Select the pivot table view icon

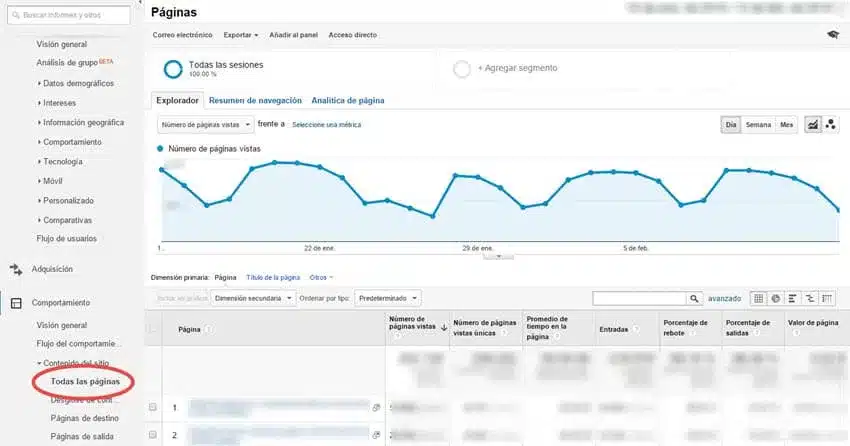827,299
